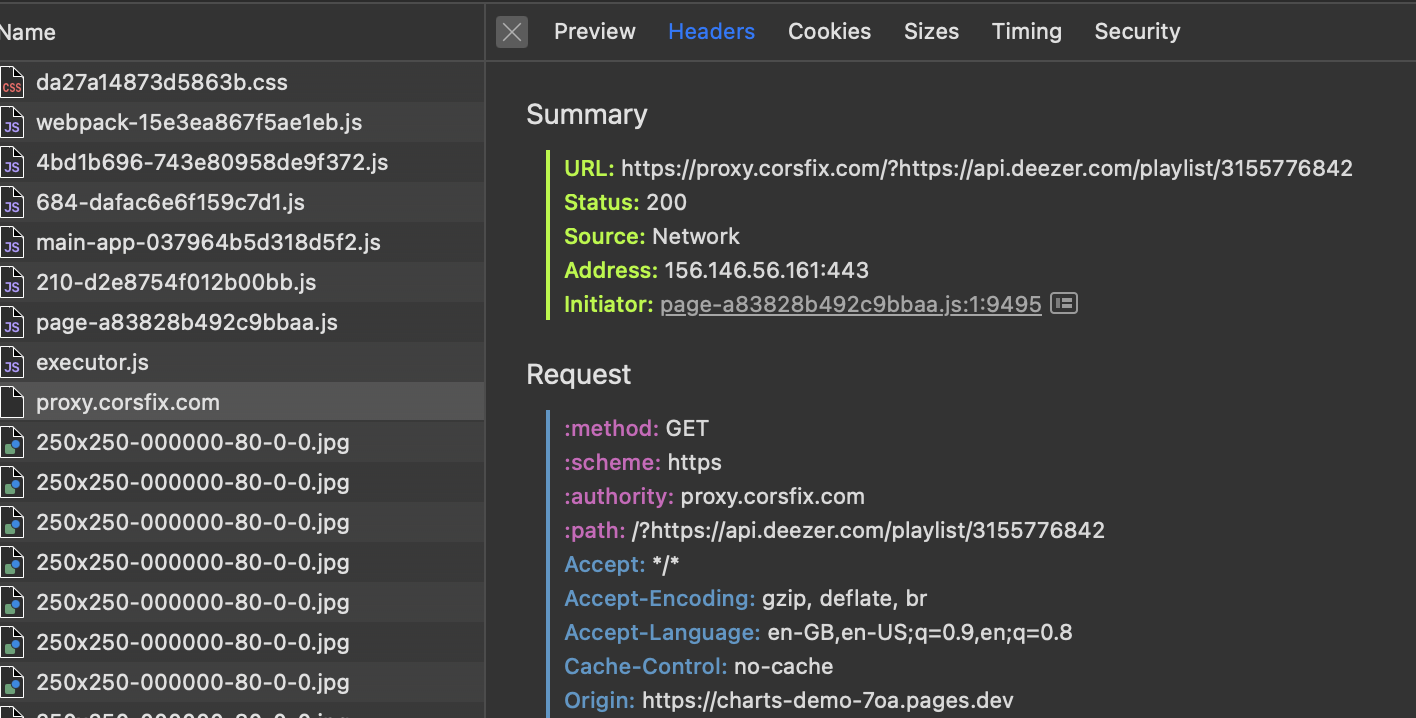Click the Source Network value
Image resolution: width=1416 pixels, height=718 pixels.
696,236
